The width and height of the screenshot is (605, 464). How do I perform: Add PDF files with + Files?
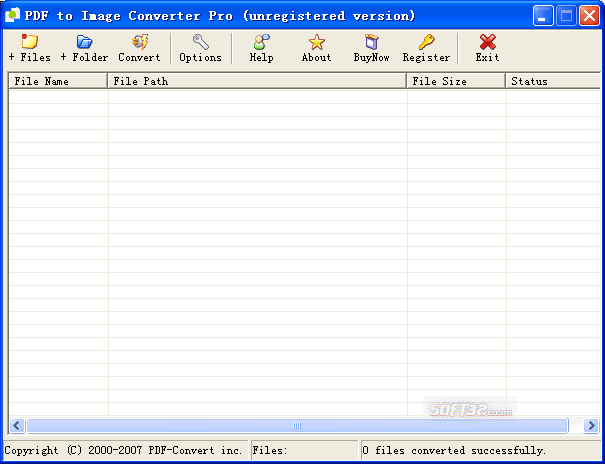tap(29, 48)
